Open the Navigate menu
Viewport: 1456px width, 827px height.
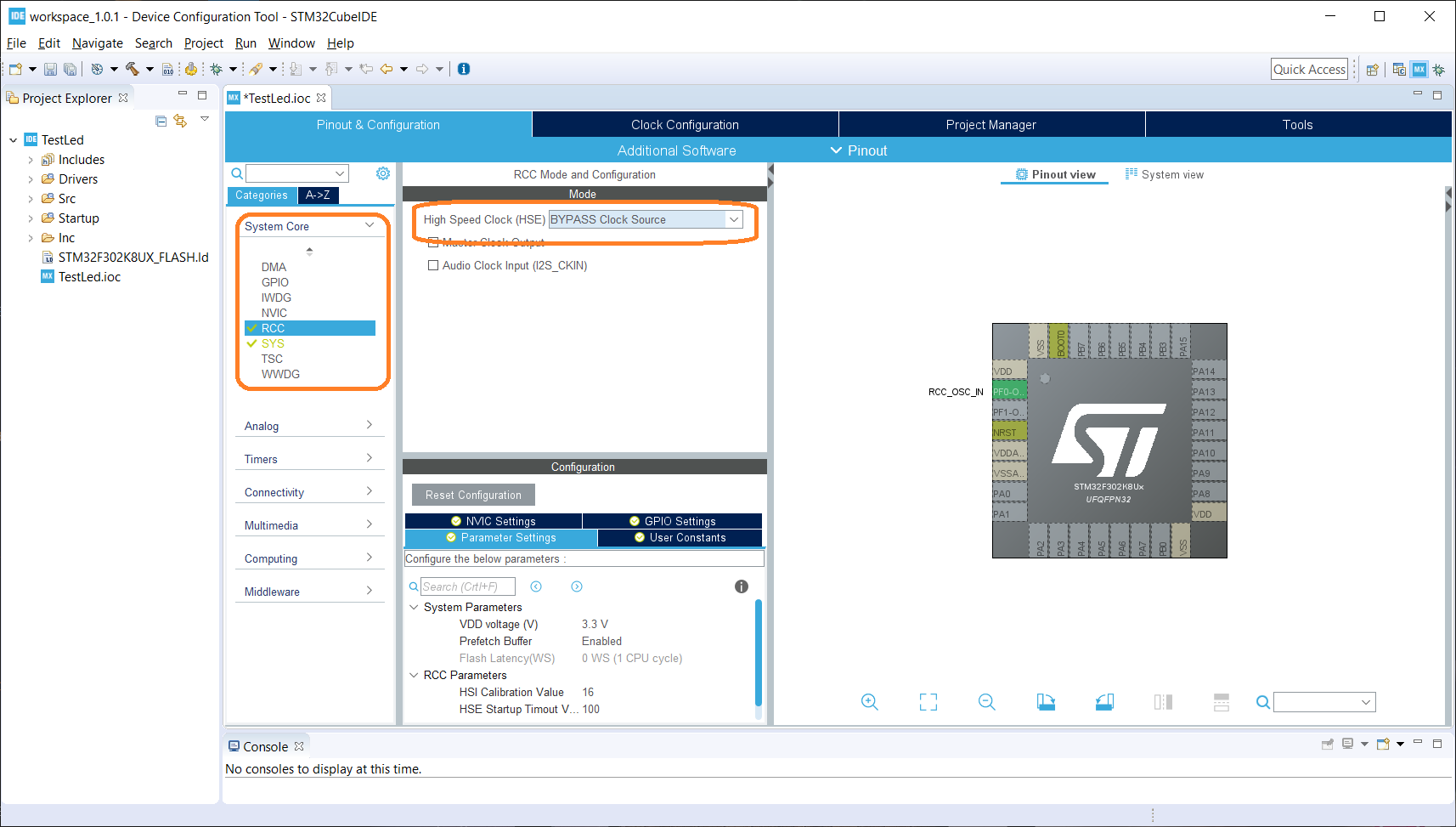[x=97, y=43]
